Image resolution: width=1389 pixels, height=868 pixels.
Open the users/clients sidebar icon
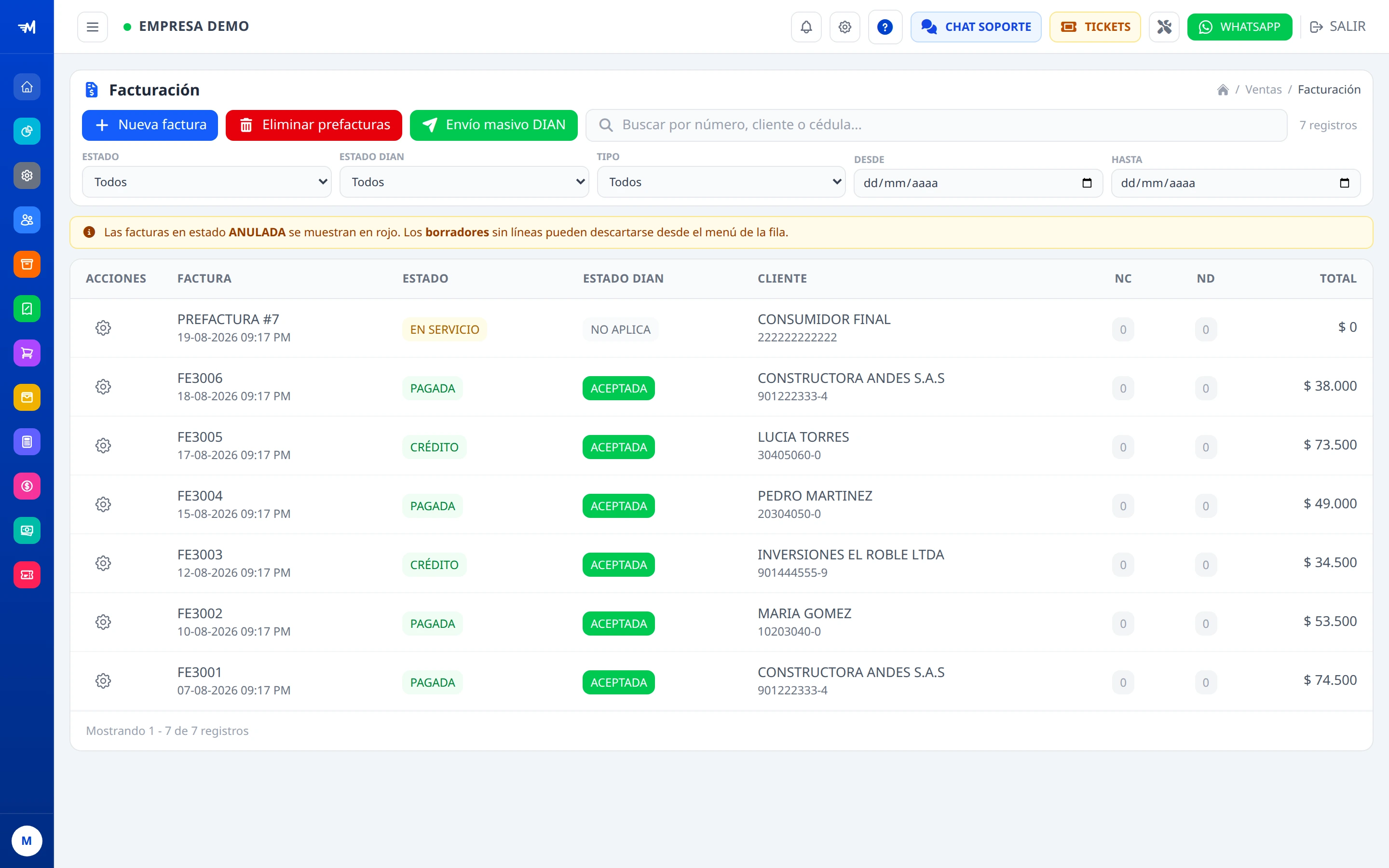coord(27,220)
